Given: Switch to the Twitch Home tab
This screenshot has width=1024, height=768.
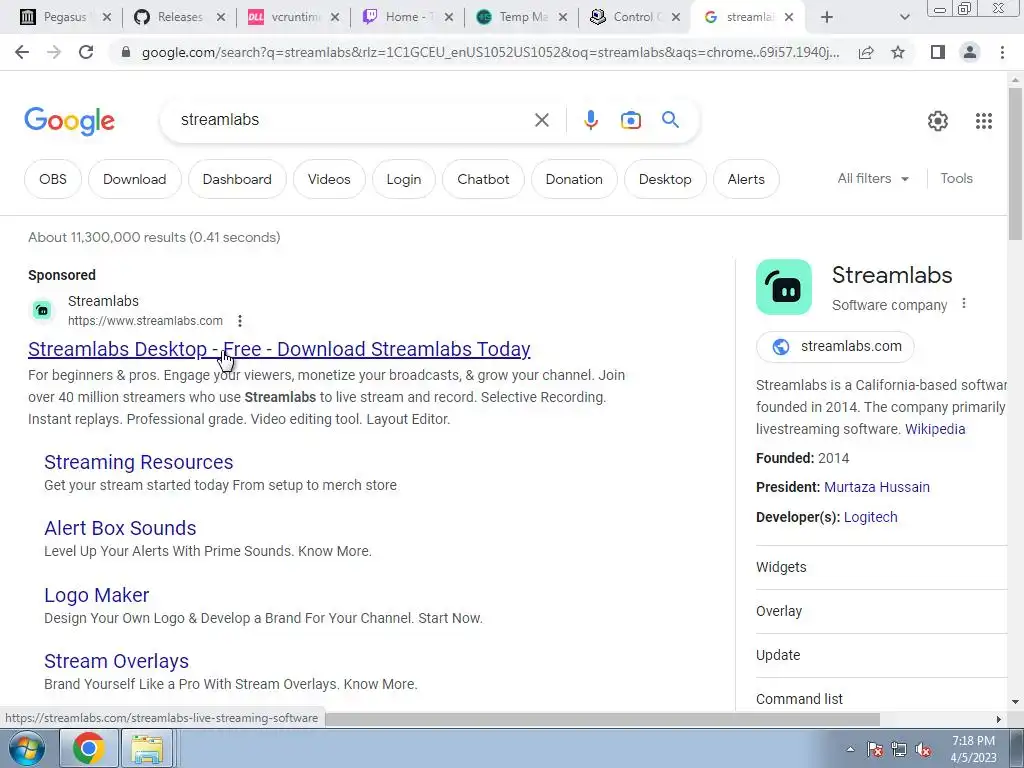Looking at the screenshot, I should 408,17.
